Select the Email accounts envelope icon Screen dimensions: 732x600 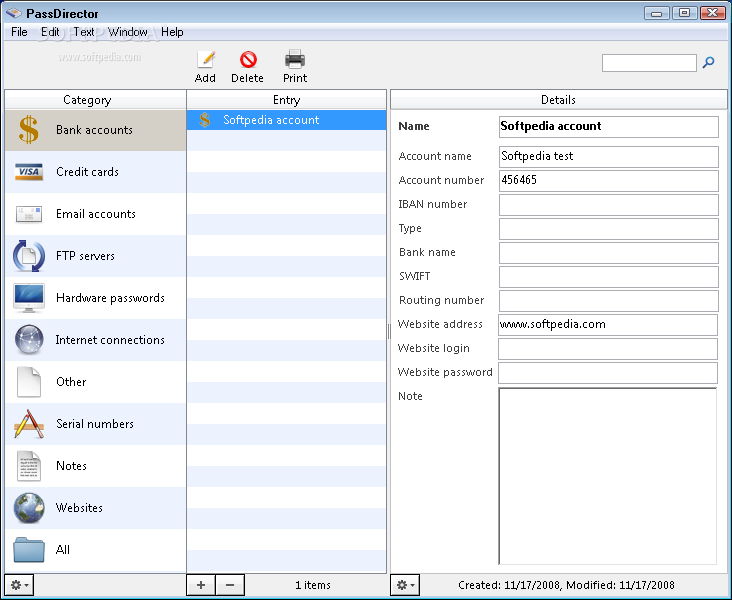click(28, 214)
